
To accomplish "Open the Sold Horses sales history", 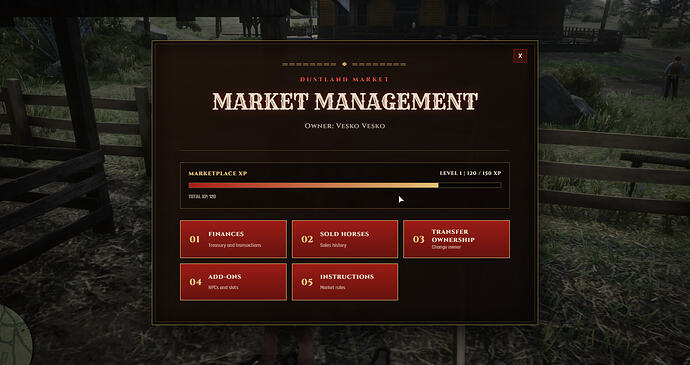I will [x=345, y=239].
